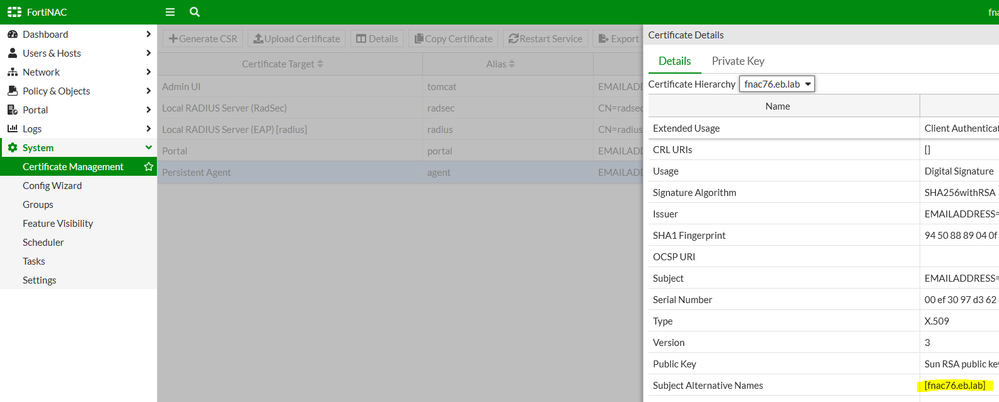The height and width of the screenshot is (402, 999).
Task: Expand the Users & Hosts chevron
Action: [148, 54]
